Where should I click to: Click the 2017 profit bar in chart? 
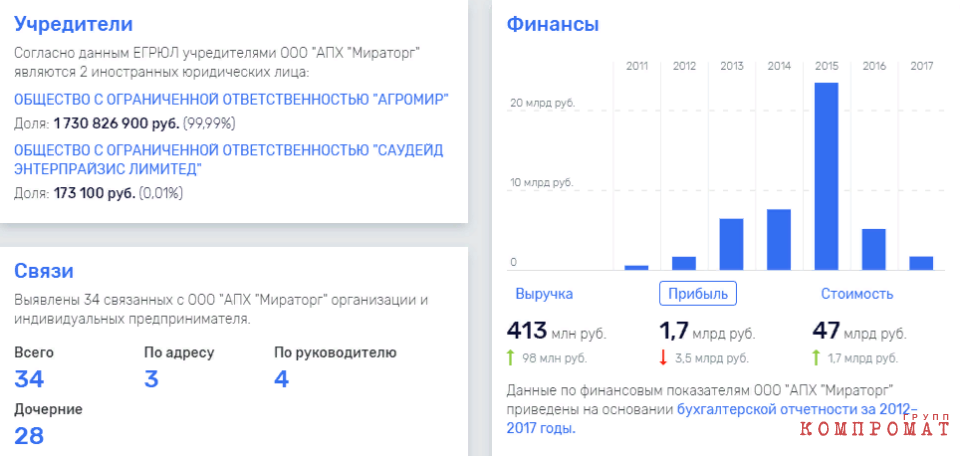[921, 263]
